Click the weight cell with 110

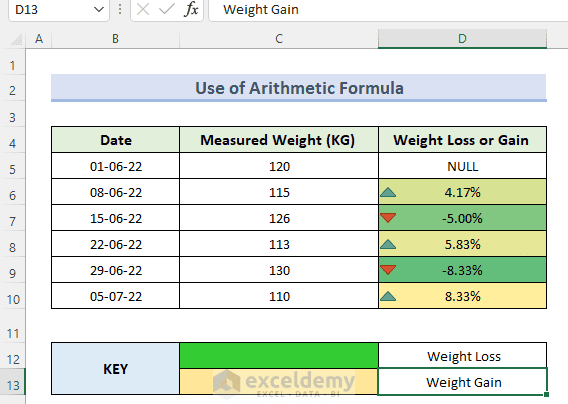(x=279, y=296)
